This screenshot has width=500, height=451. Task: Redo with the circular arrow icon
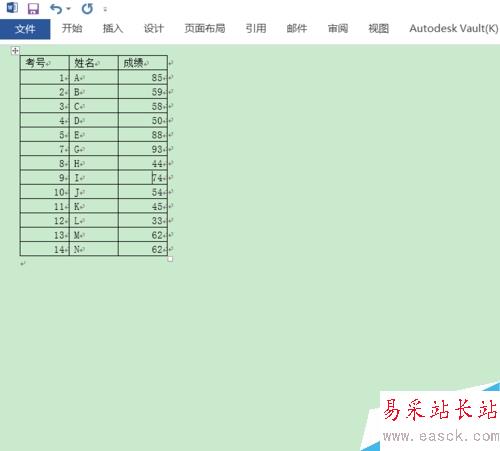87,9
